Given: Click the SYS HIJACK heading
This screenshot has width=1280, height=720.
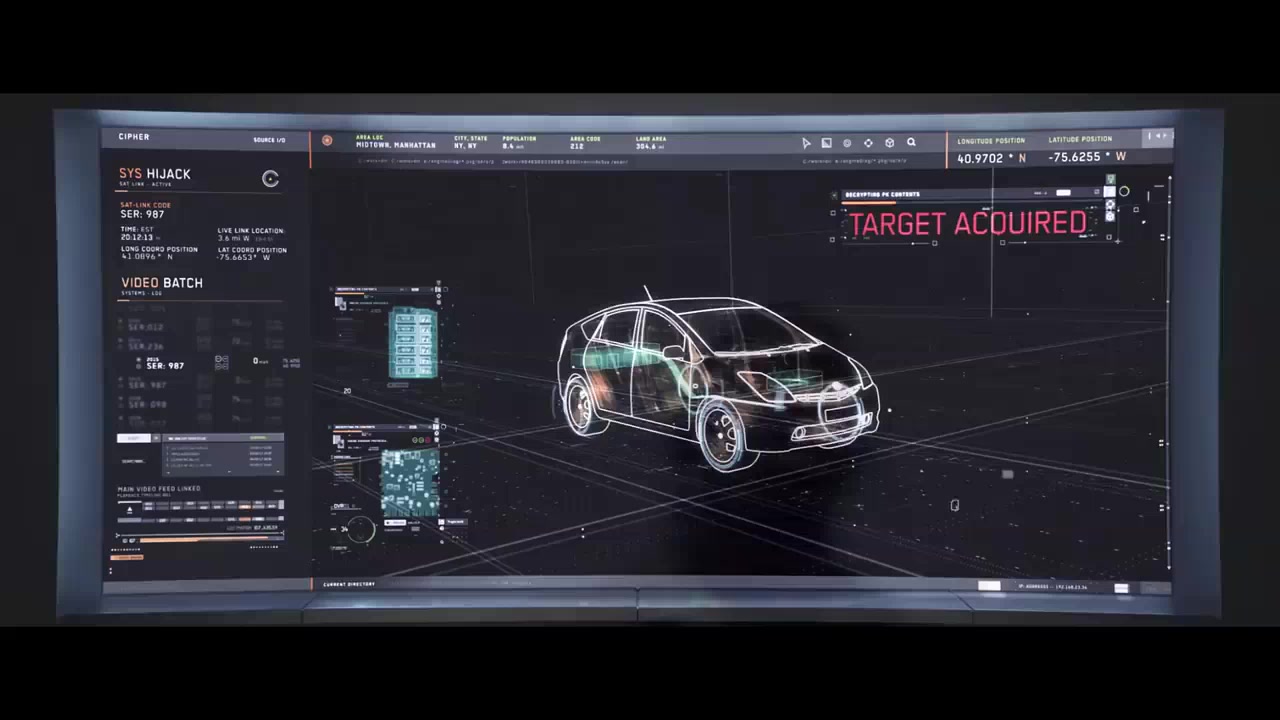Looking at the screenshot, I should point(155,174).
